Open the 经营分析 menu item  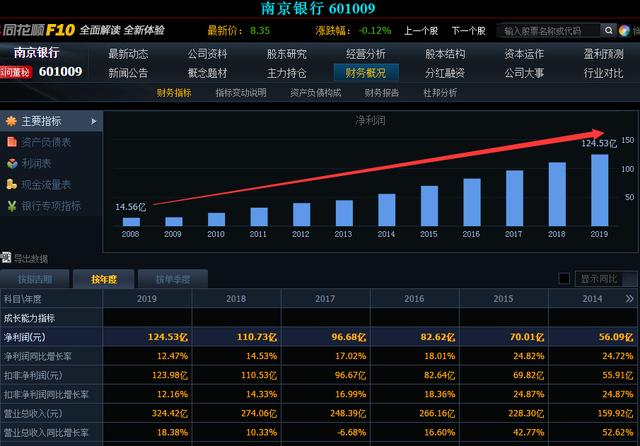[x=366, y=54]
